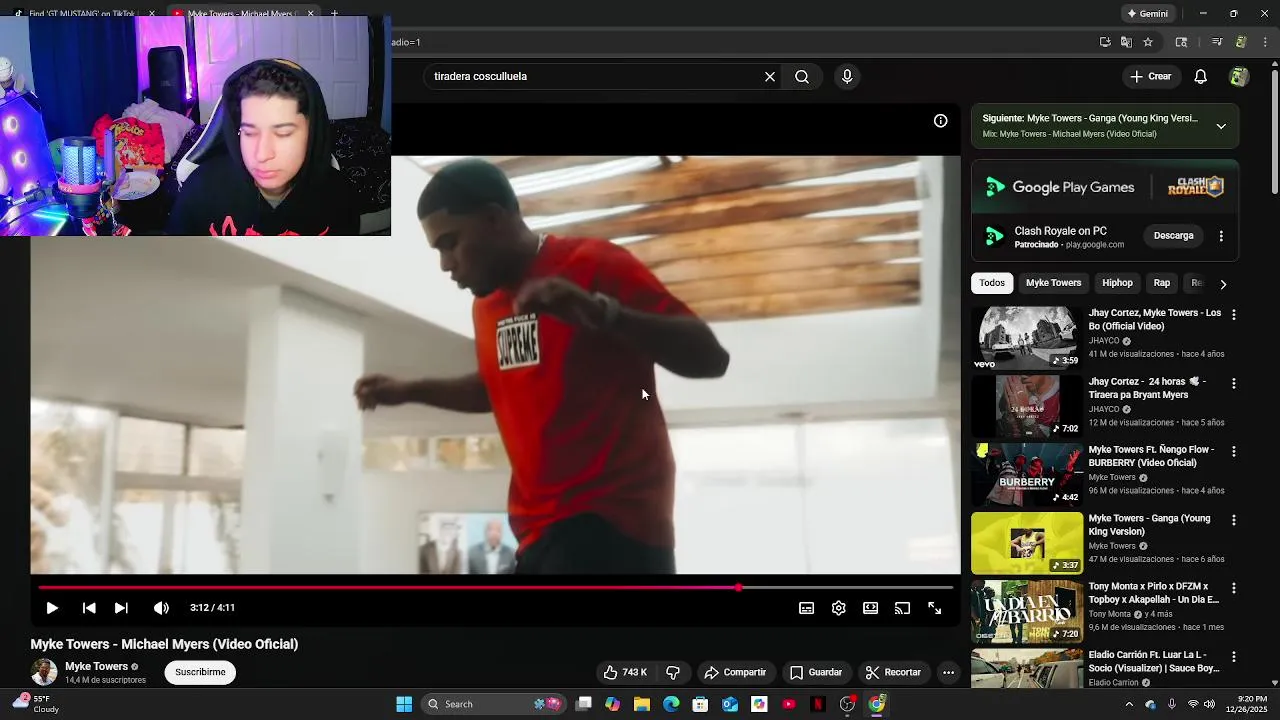Click the YouTube search magnifier button
Screen dimensions: 1280x720
point(802,76)
